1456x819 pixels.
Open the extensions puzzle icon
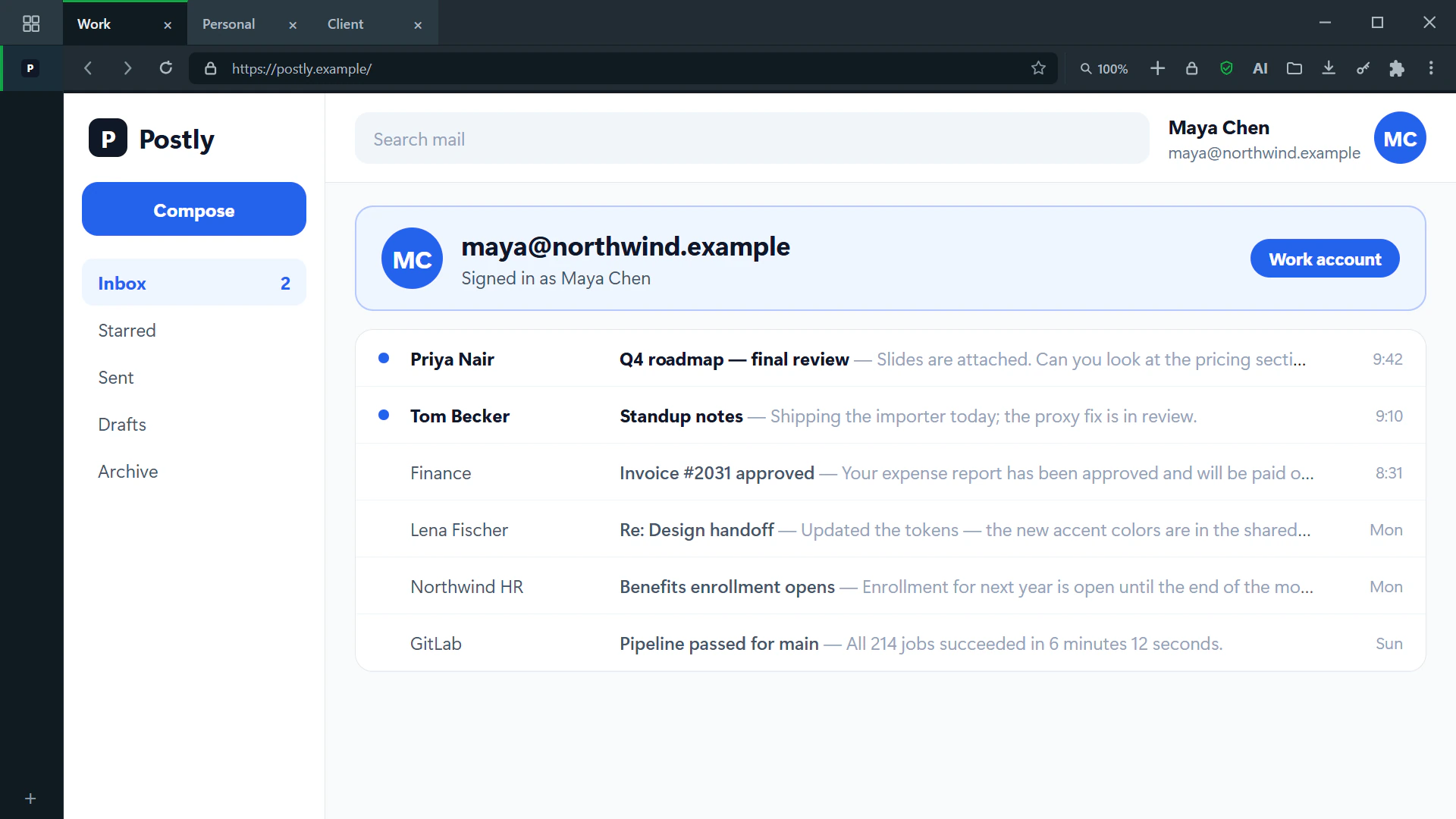pos(1397,68)
